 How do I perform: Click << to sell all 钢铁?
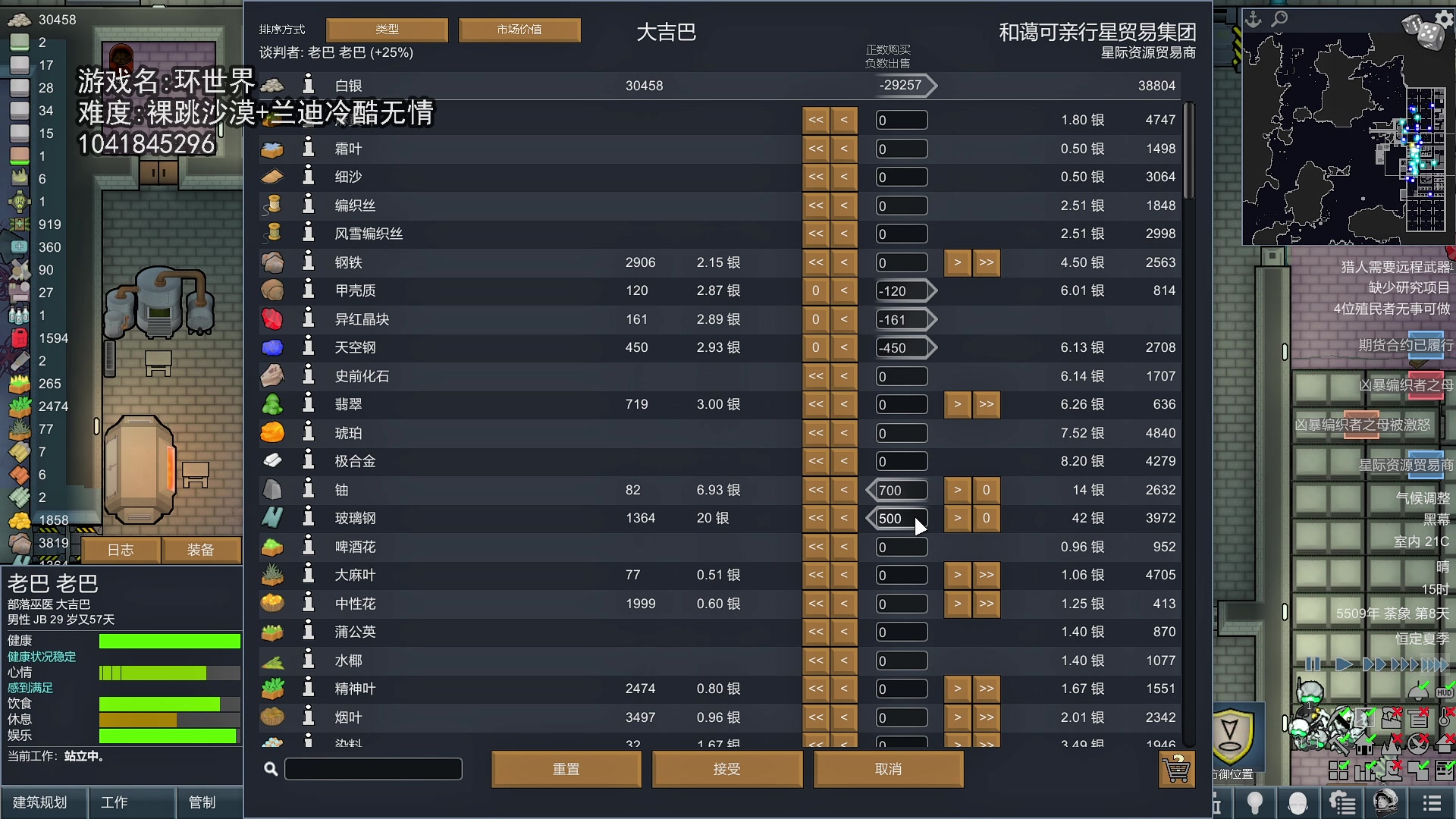(x=816, y=262)
